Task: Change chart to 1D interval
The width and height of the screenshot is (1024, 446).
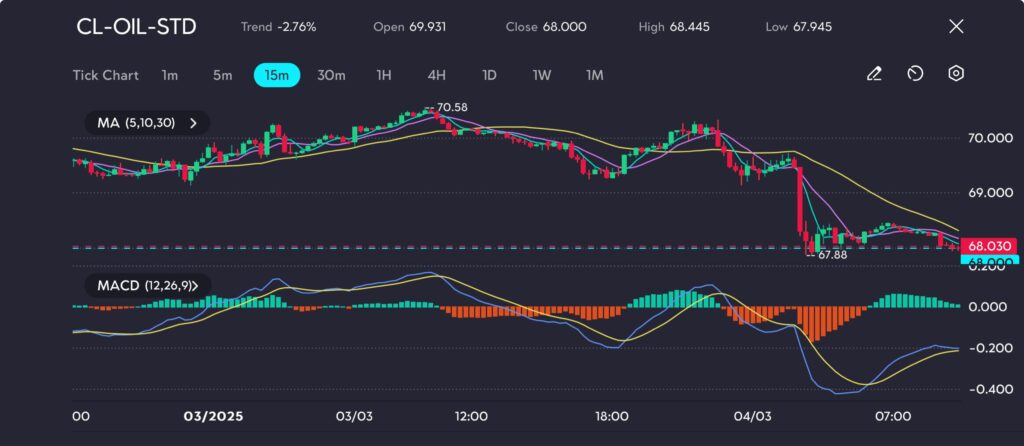Action: [x=489, y=75]
